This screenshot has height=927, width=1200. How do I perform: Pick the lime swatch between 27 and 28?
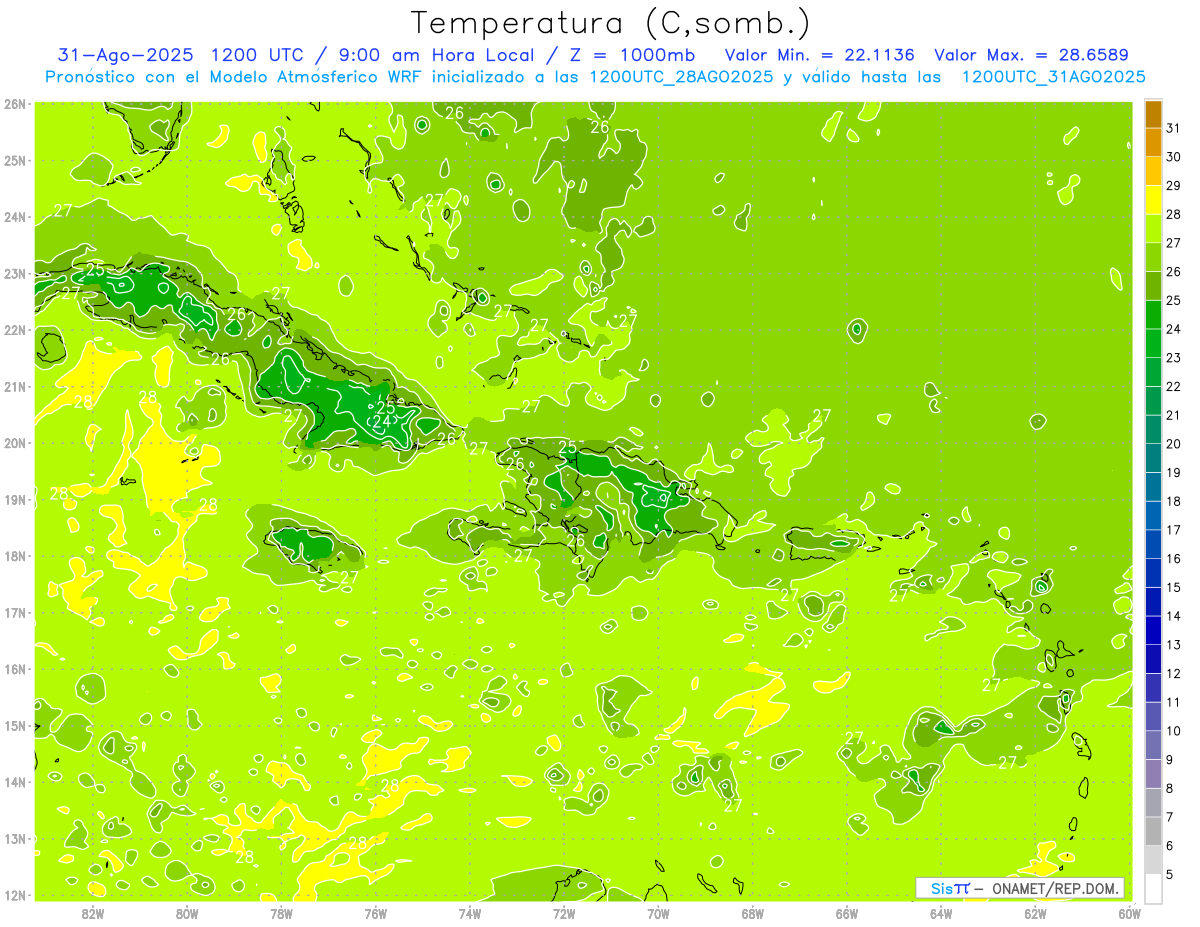[x=1153, y=229]
